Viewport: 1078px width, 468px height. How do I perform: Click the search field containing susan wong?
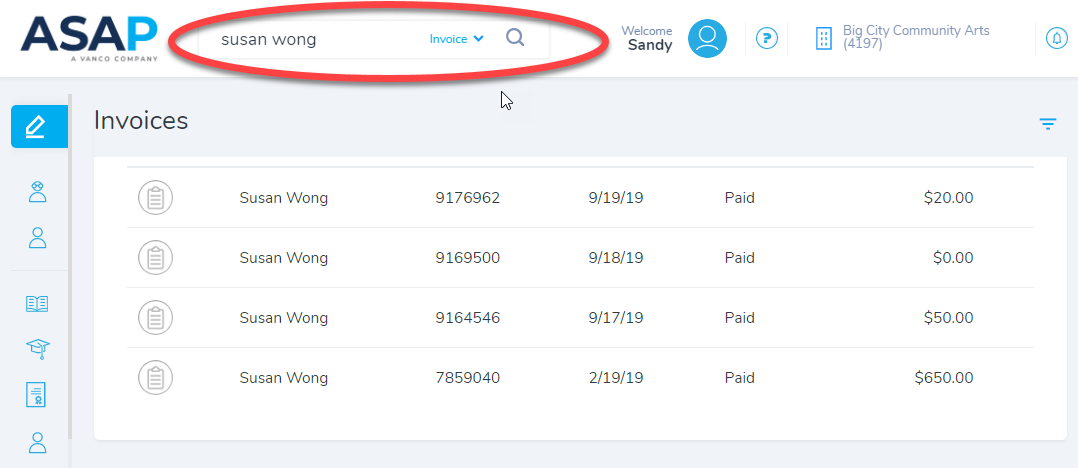point(310,40)
